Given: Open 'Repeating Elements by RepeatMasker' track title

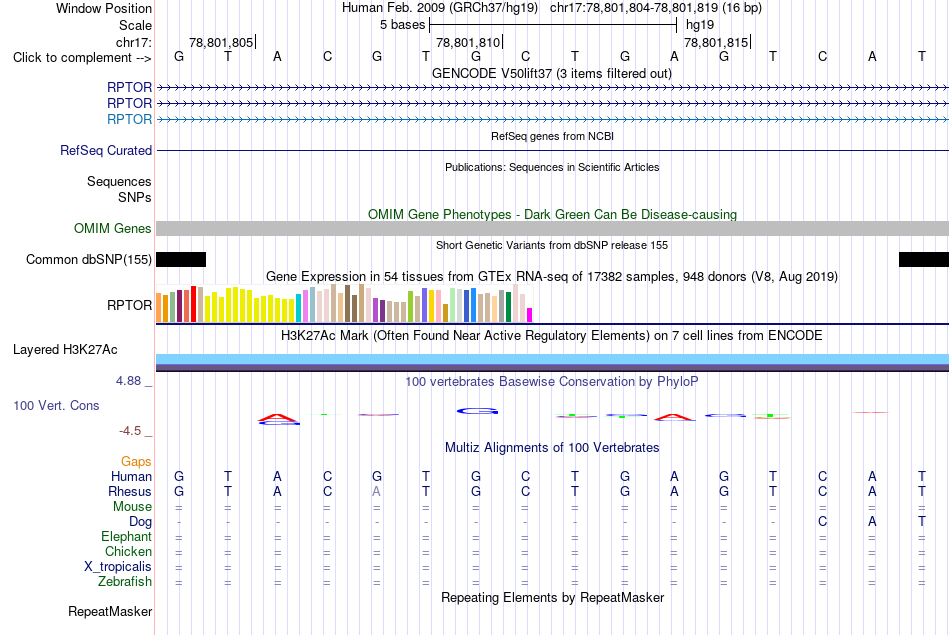Looking at the screenshot, I should tap(552, 598).
